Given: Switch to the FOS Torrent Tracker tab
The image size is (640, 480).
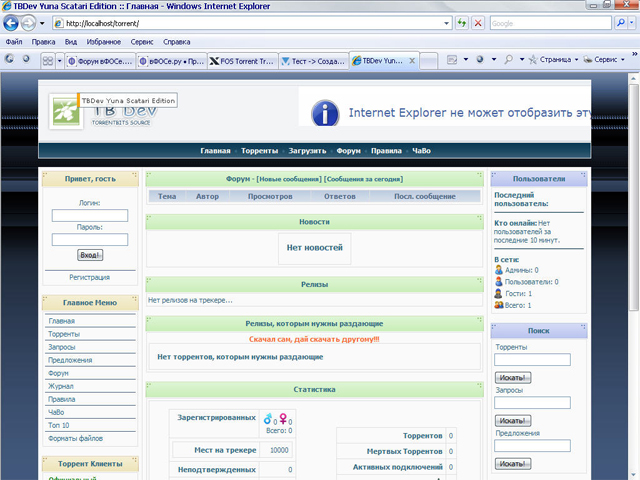Looking at the screenshot, I should click(242, 60).
